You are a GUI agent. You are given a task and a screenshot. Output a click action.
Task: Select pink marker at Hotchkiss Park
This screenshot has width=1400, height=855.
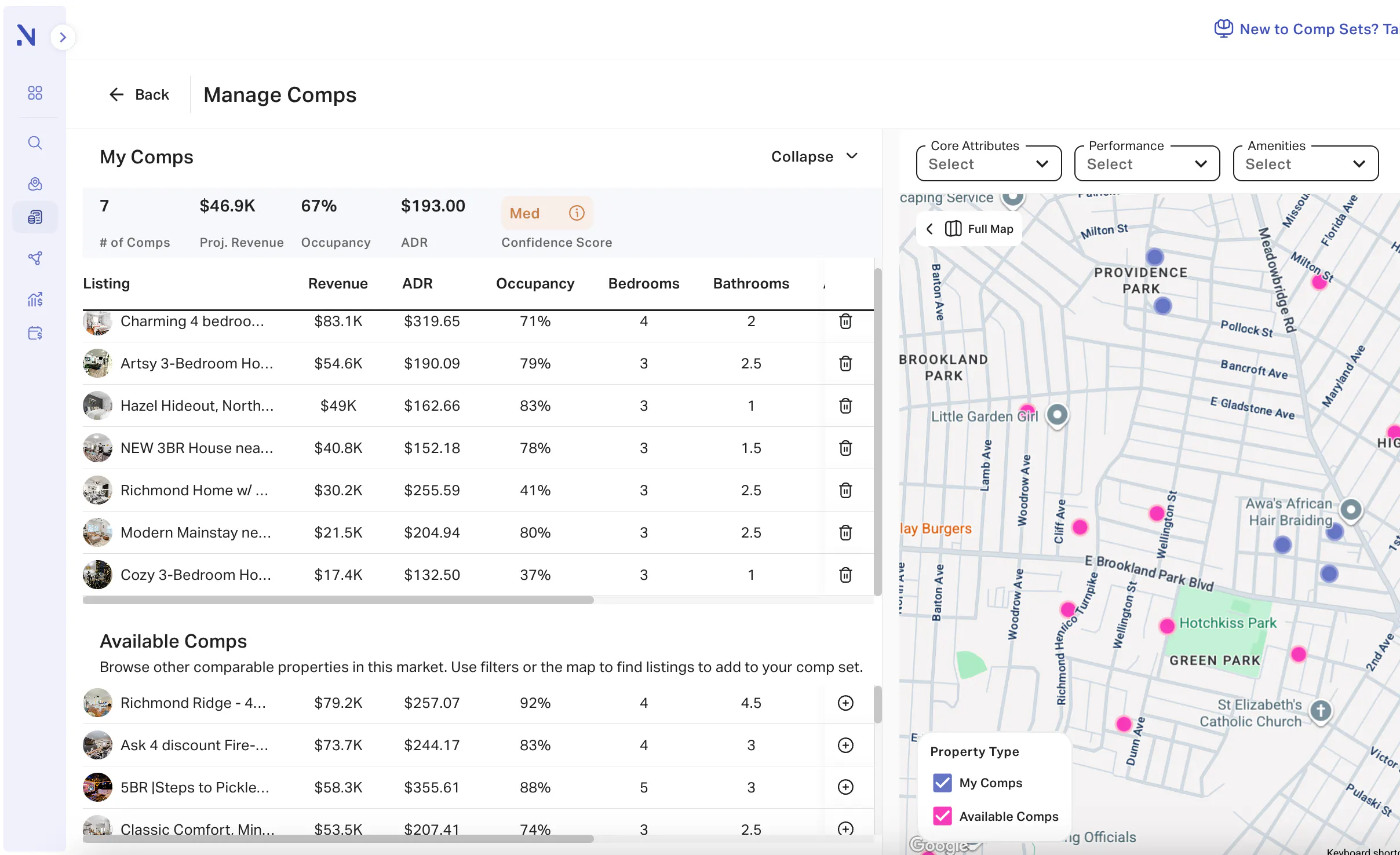[x=1167, y=626]
